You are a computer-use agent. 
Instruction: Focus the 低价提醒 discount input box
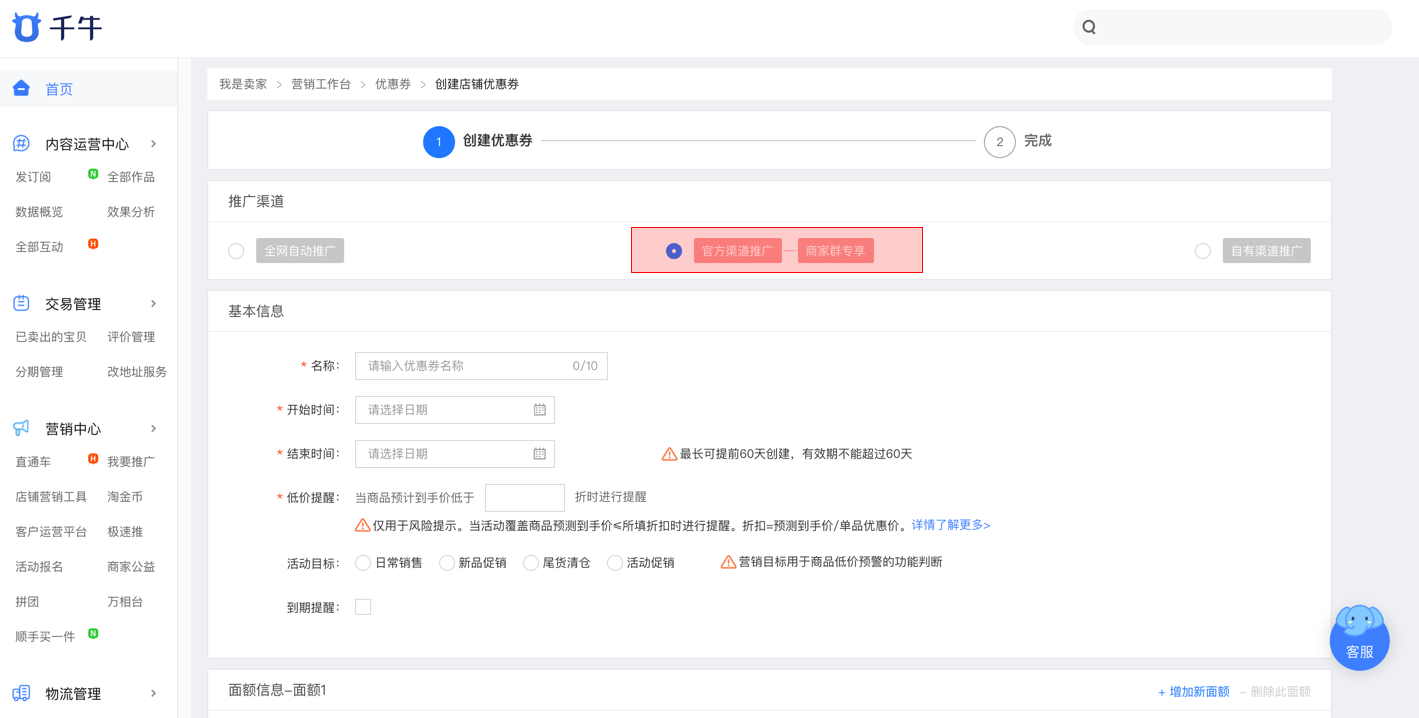coord(525,497)
